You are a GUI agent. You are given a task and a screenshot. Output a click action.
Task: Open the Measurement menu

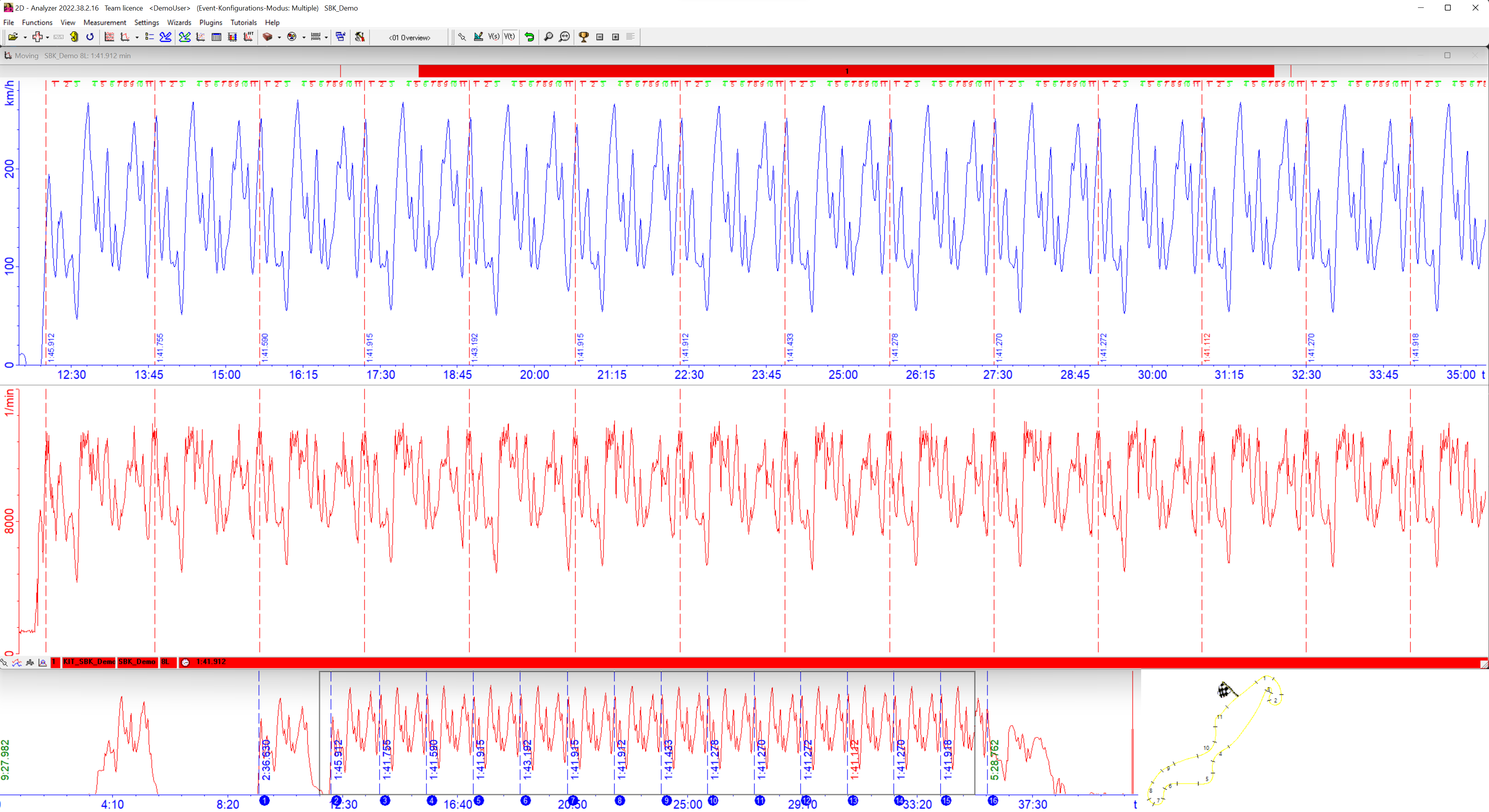pyautogui.click(x=104, y=23)
